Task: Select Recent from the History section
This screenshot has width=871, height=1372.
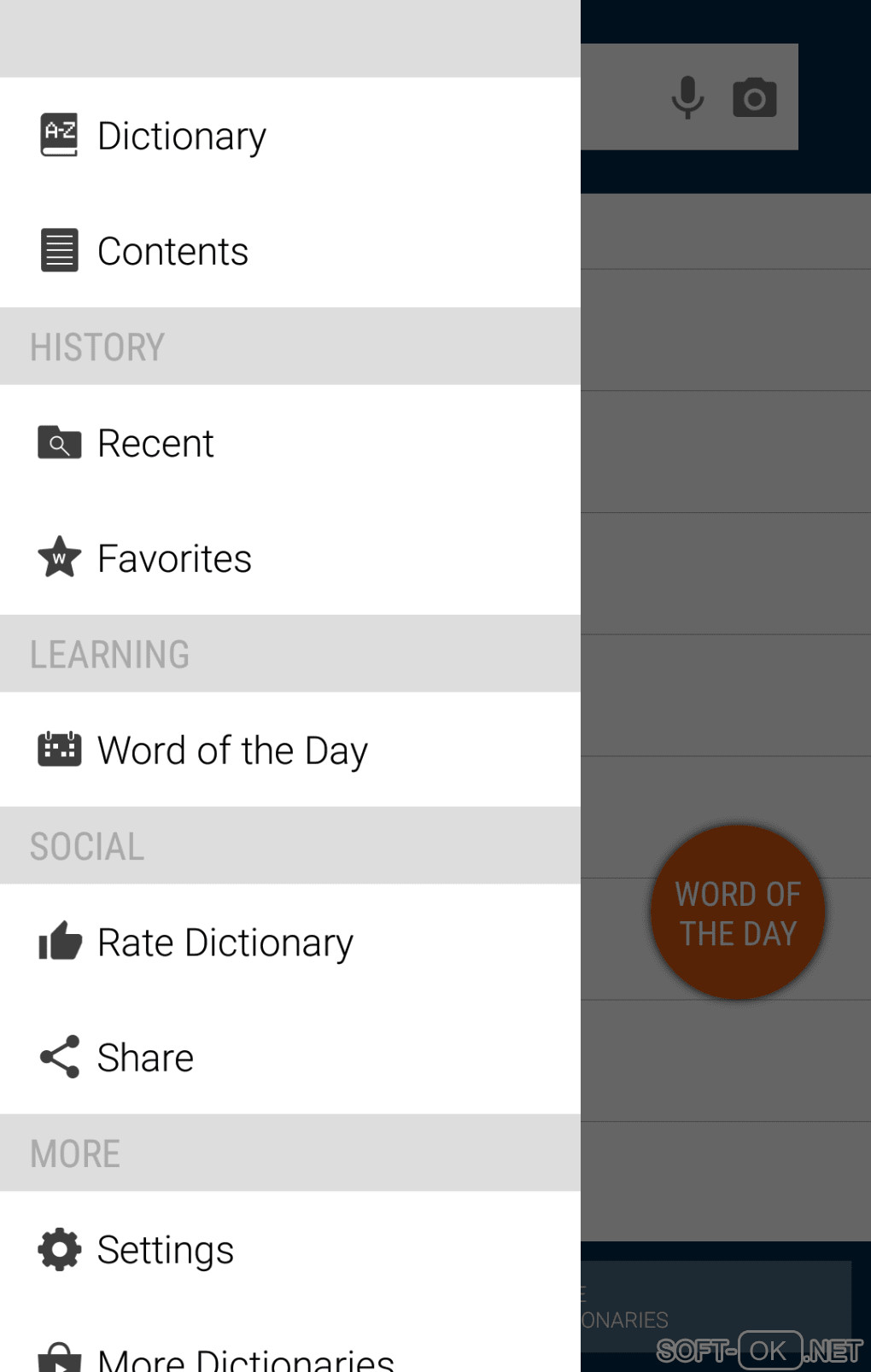Action: (x=155, y=443)
